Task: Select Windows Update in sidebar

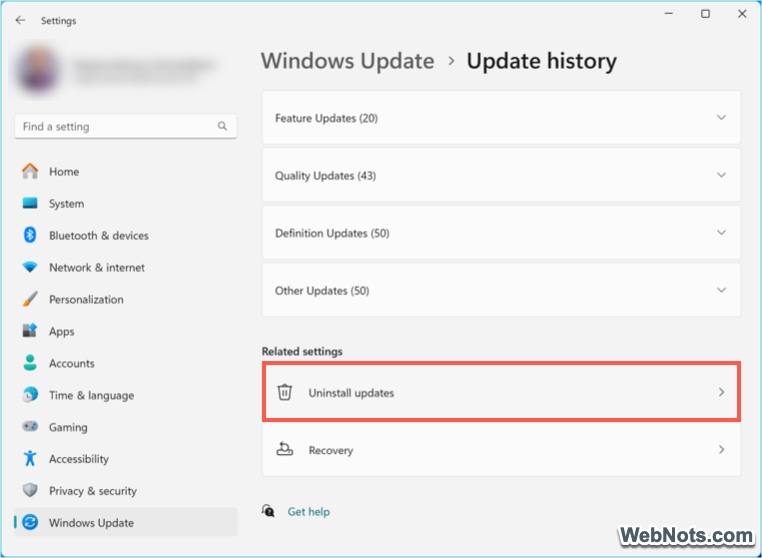Action: 125,523
